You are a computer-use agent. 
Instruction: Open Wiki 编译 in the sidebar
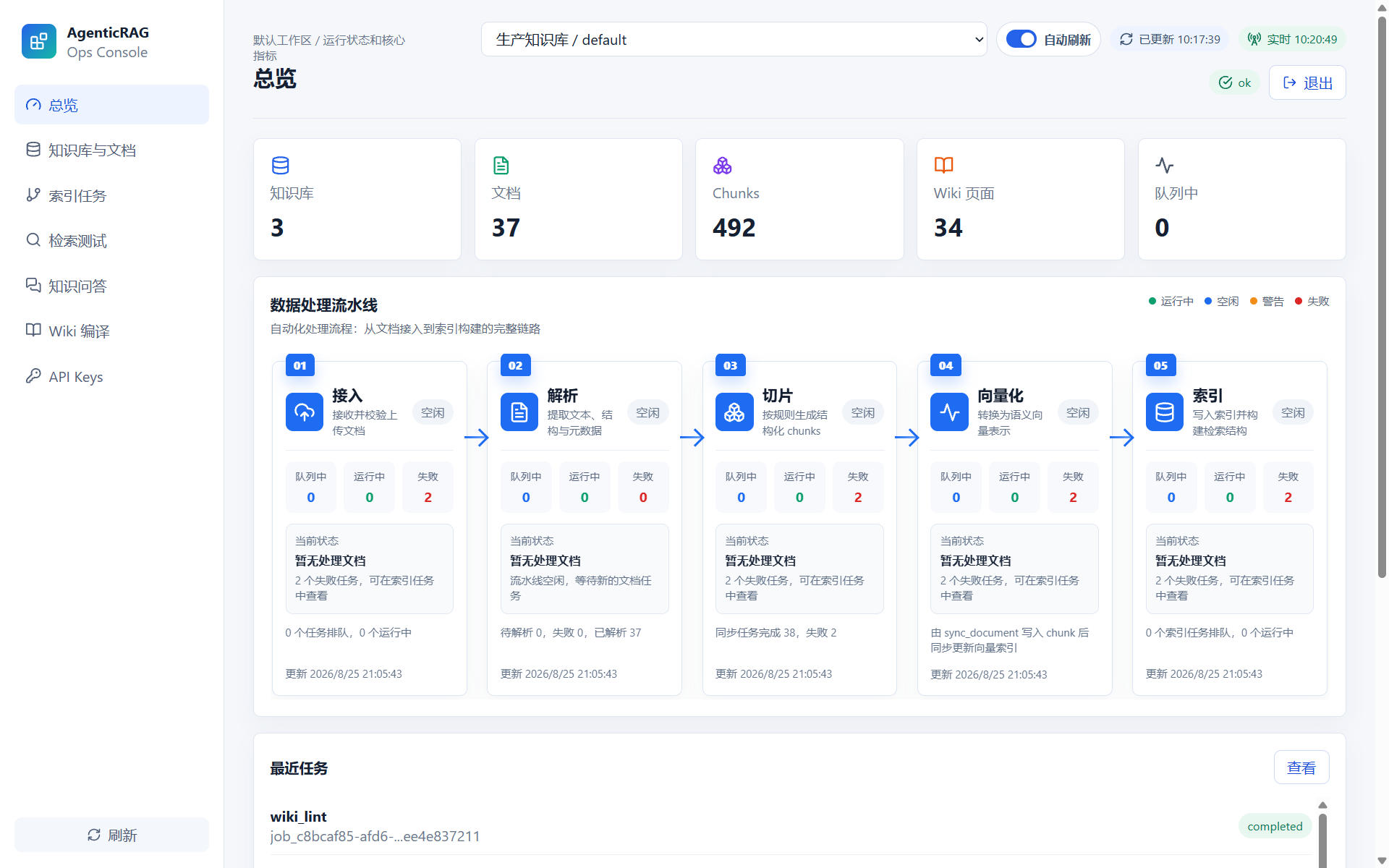(x=111, y=331)
